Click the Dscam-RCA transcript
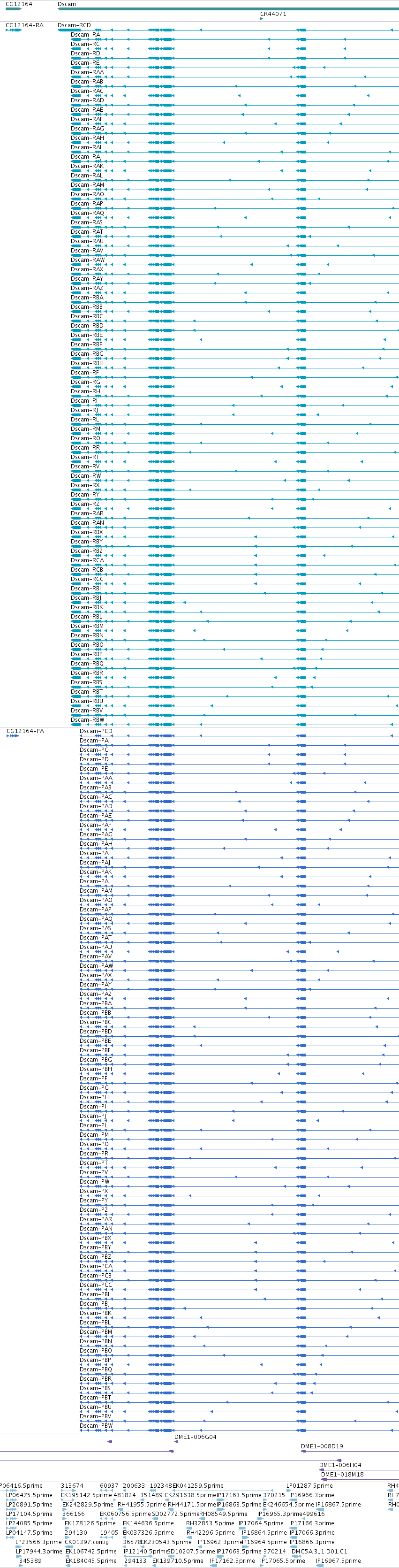399x1568 pixels. tap(87, 561)
